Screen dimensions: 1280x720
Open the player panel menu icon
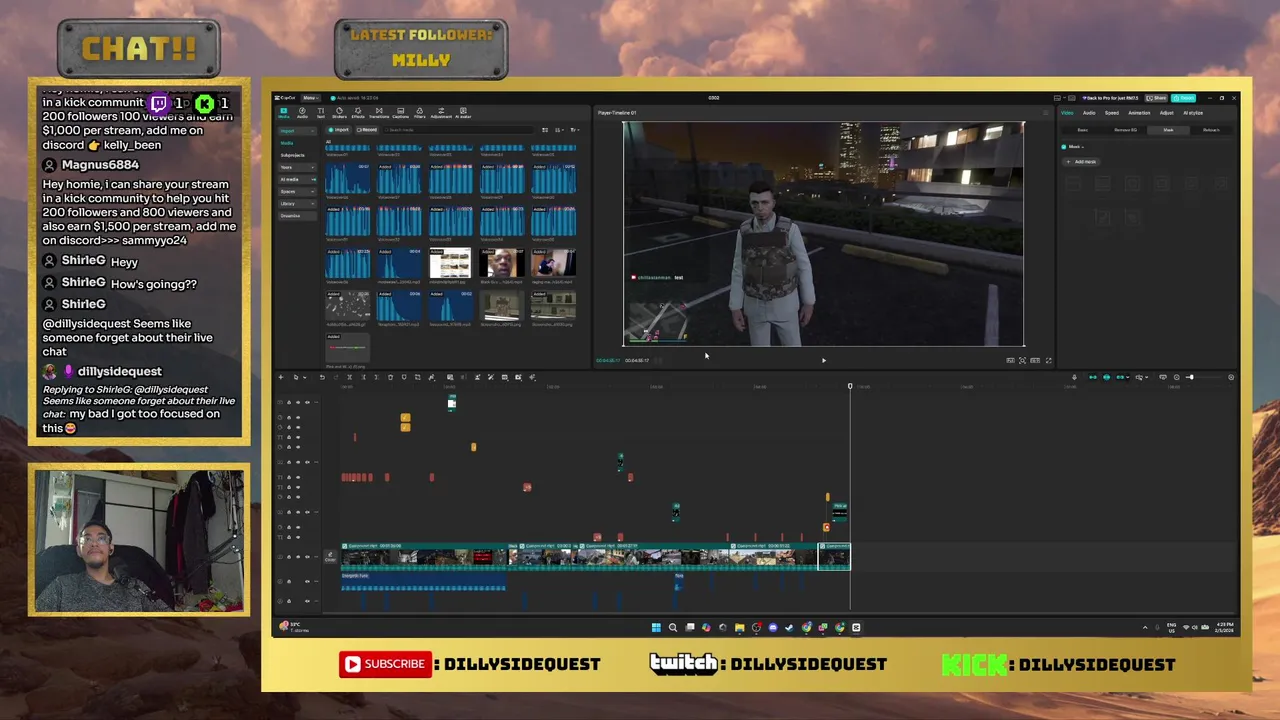[x=1046, y=112]
